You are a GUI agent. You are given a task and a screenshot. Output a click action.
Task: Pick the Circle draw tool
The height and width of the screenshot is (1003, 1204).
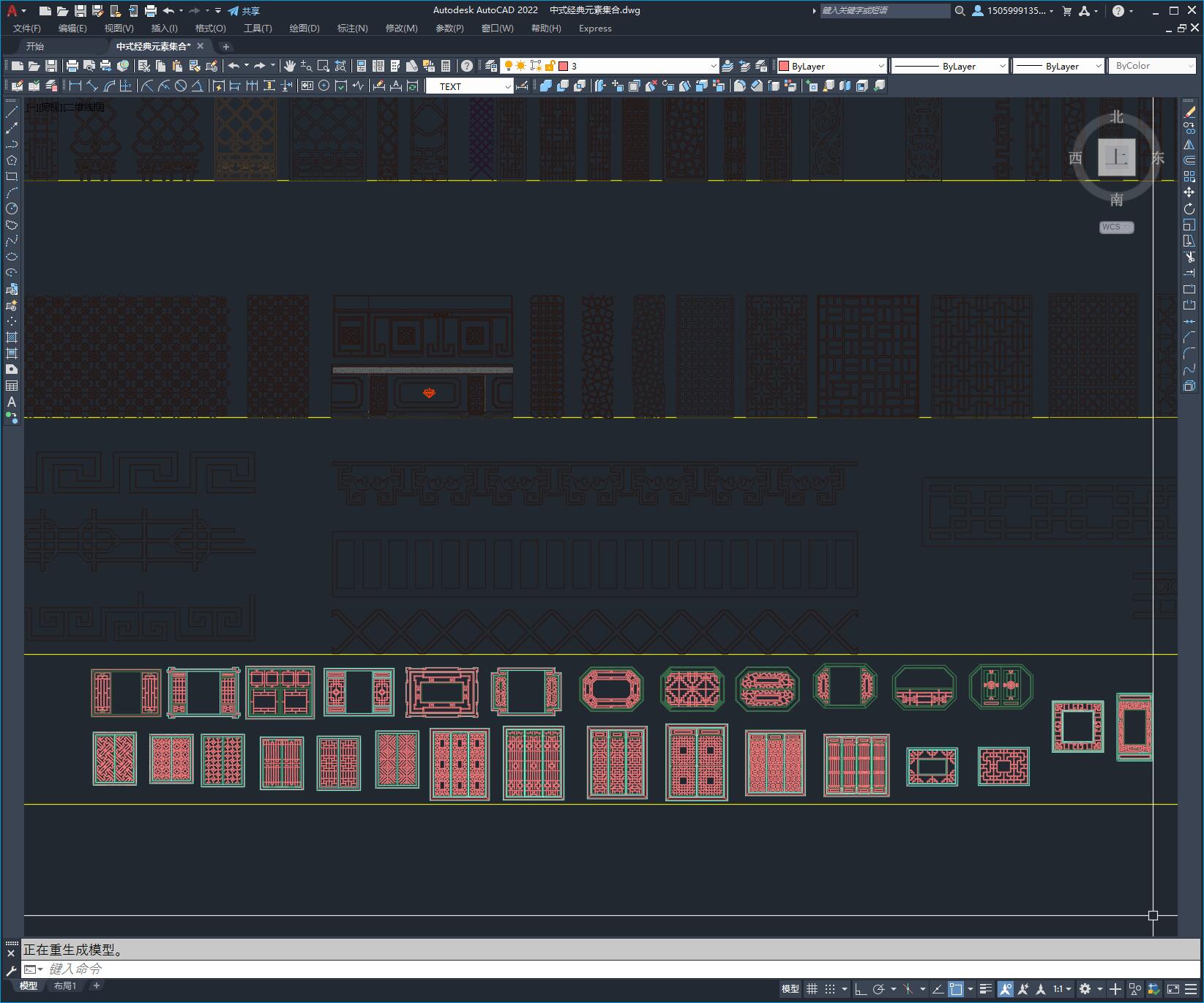point(12,209)
